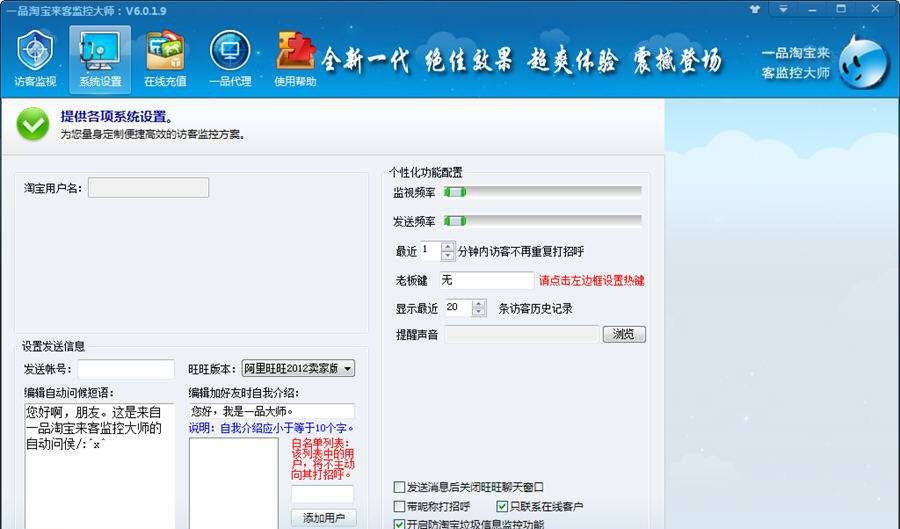This screenshot has width=900, height=529.
Task: Close the 一品淘宝来客监控大师 window
Action: [875, 9]
